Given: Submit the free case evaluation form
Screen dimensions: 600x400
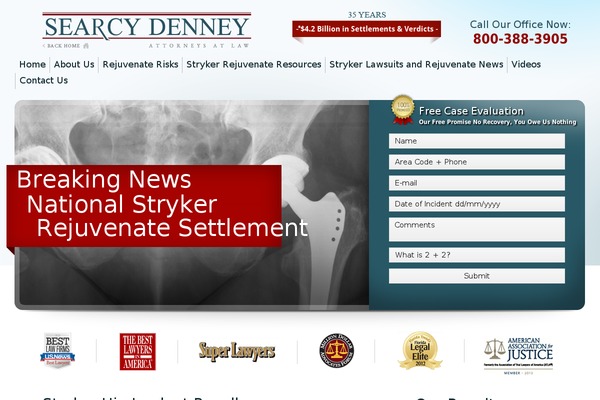Looking at the screenshot, I should (x=477, y=276).
